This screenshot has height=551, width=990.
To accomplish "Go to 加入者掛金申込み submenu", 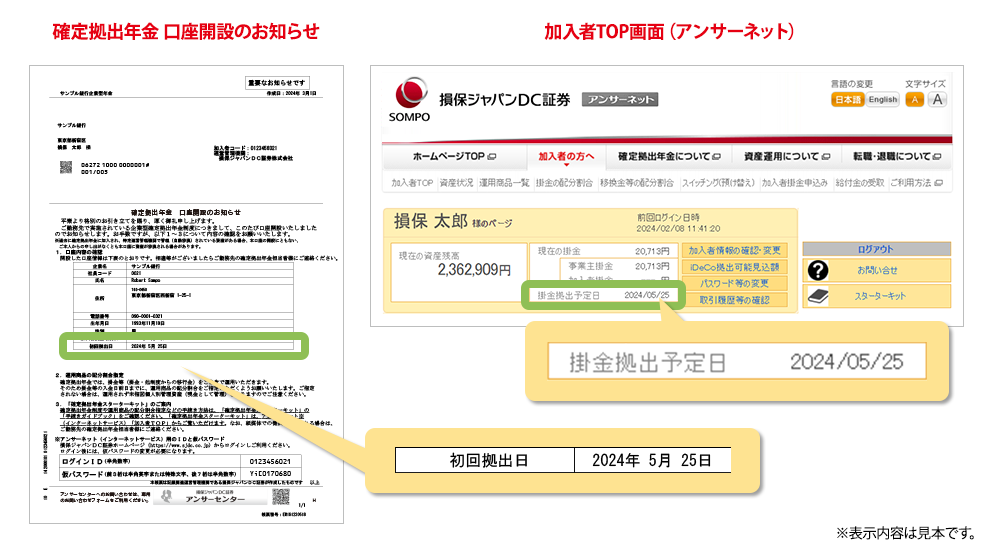I will tap(794, 183).
